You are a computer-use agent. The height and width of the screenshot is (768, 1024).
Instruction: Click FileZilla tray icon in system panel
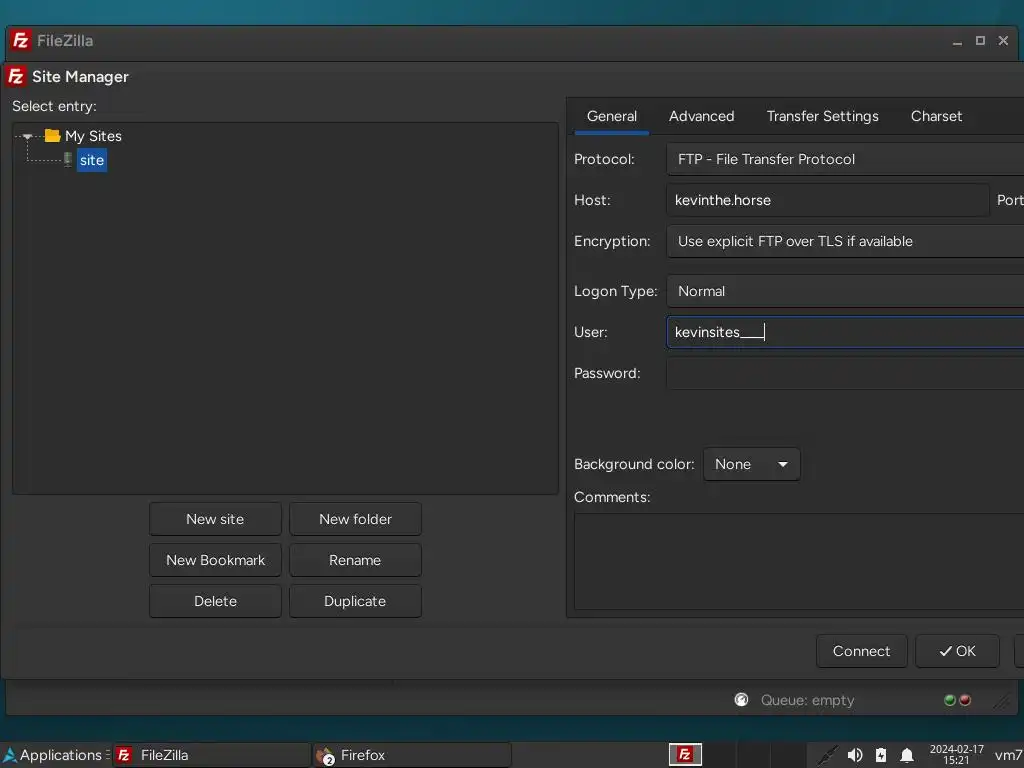(x=685, y=755)
